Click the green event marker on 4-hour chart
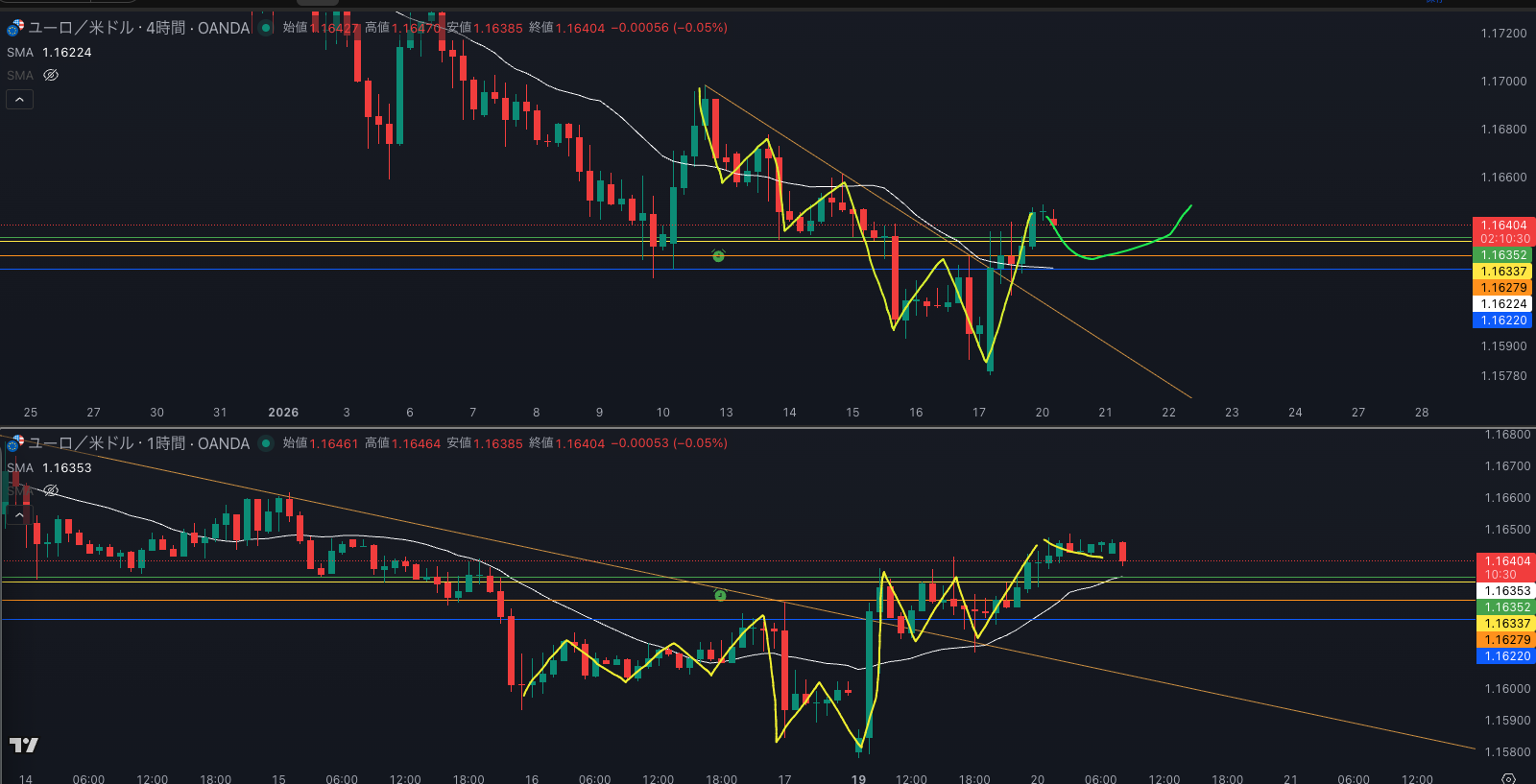 (718, 256)
